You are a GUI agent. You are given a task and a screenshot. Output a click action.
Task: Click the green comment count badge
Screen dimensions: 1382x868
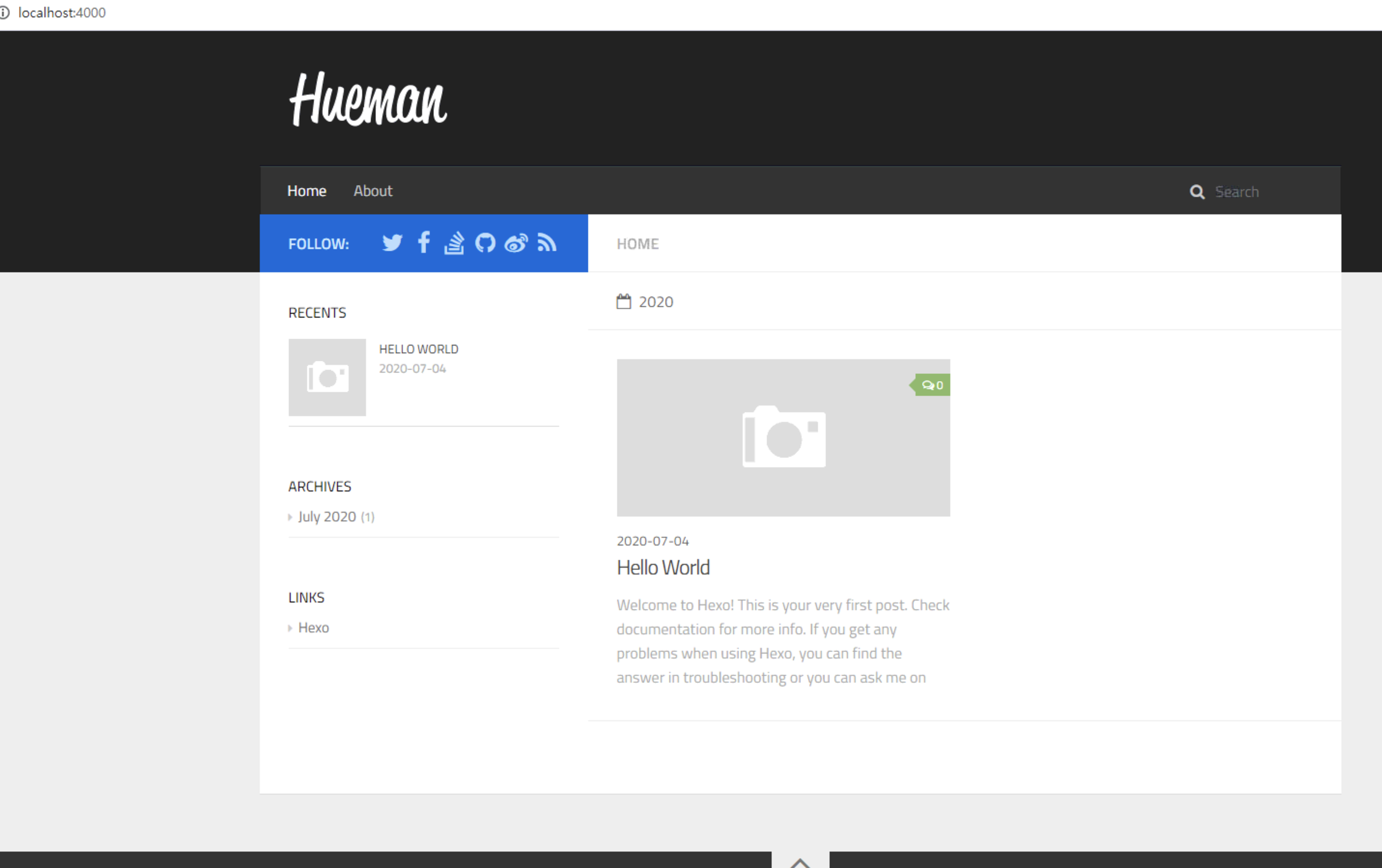pos(932,386)
